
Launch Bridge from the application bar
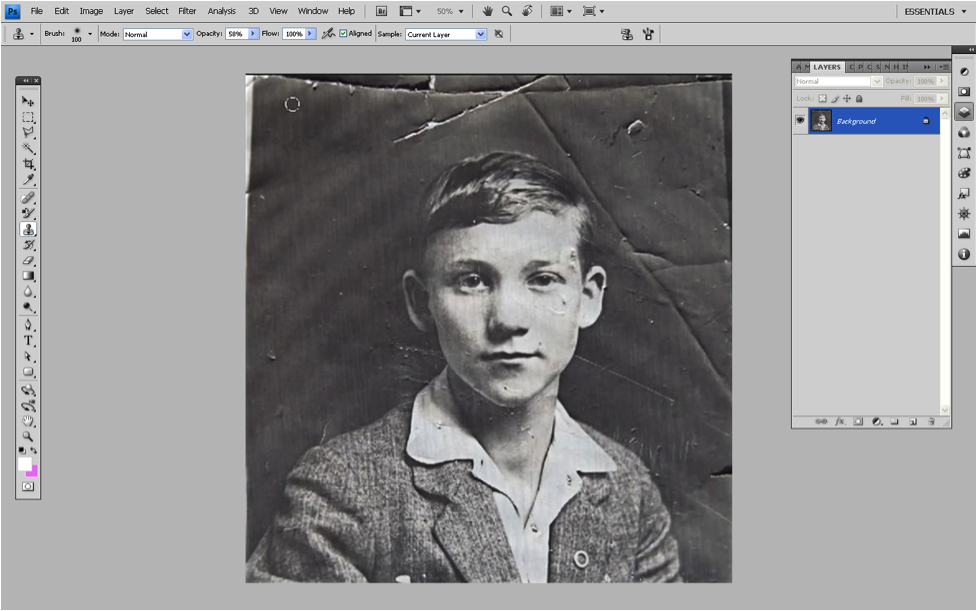(381, 11)
